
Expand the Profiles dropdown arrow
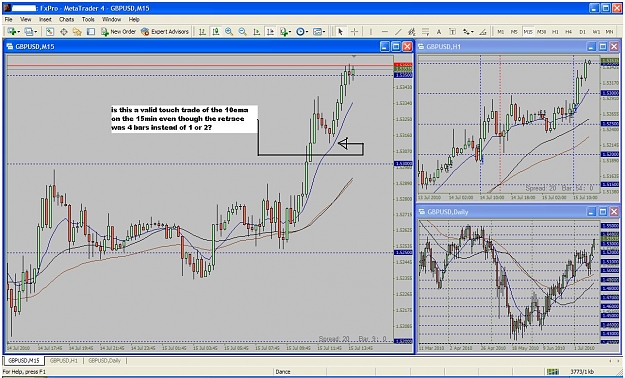35,32
